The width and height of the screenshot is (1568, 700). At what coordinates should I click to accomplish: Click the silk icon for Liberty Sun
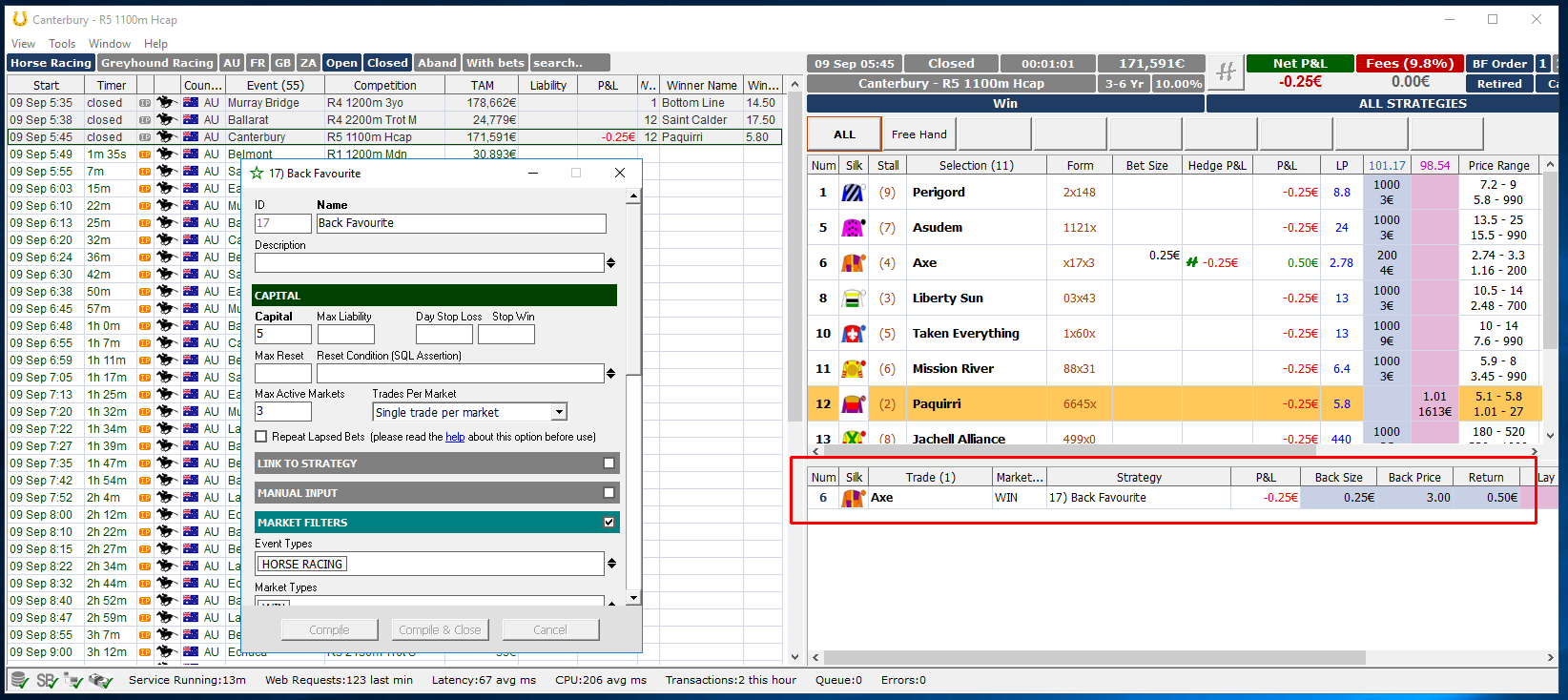[853, 299]
